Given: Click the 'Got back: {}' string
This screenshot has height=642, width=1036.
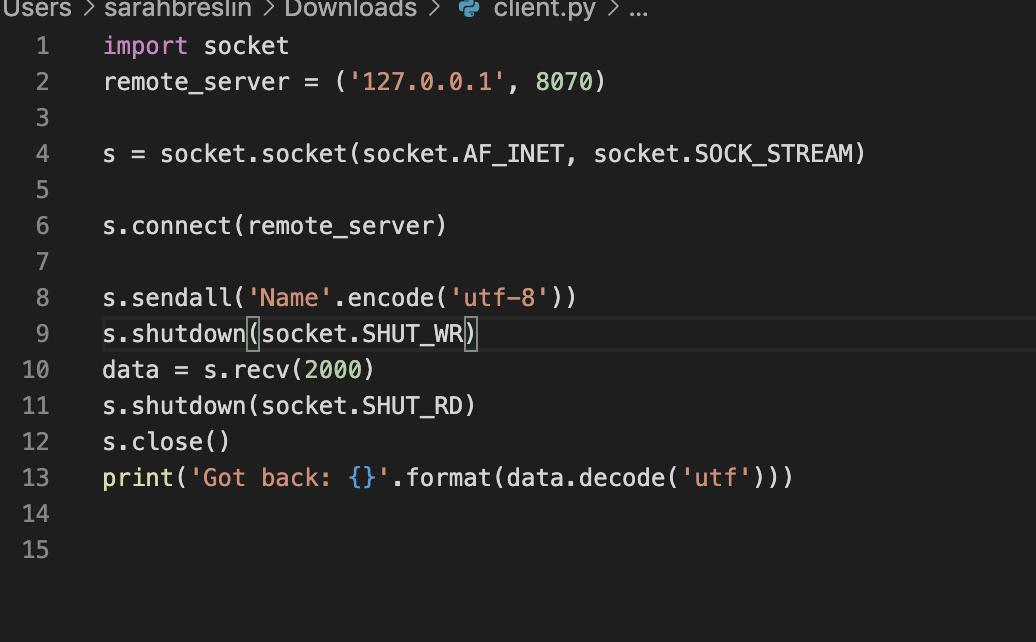Looking at the screenshot, I should [289, 478].
